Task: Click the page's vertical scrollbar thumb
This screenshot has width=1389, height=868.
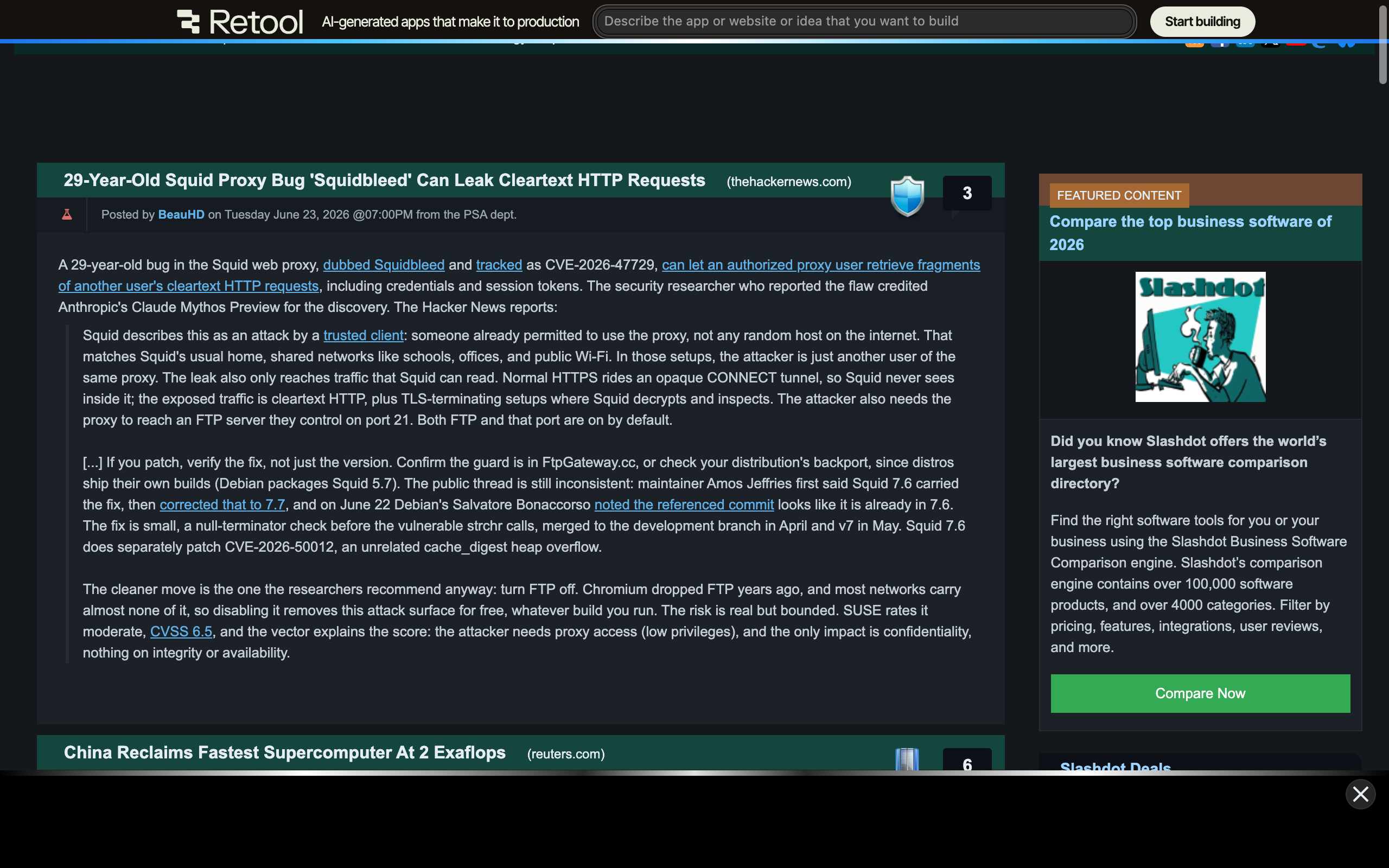Action: (x=1382, y=45)
